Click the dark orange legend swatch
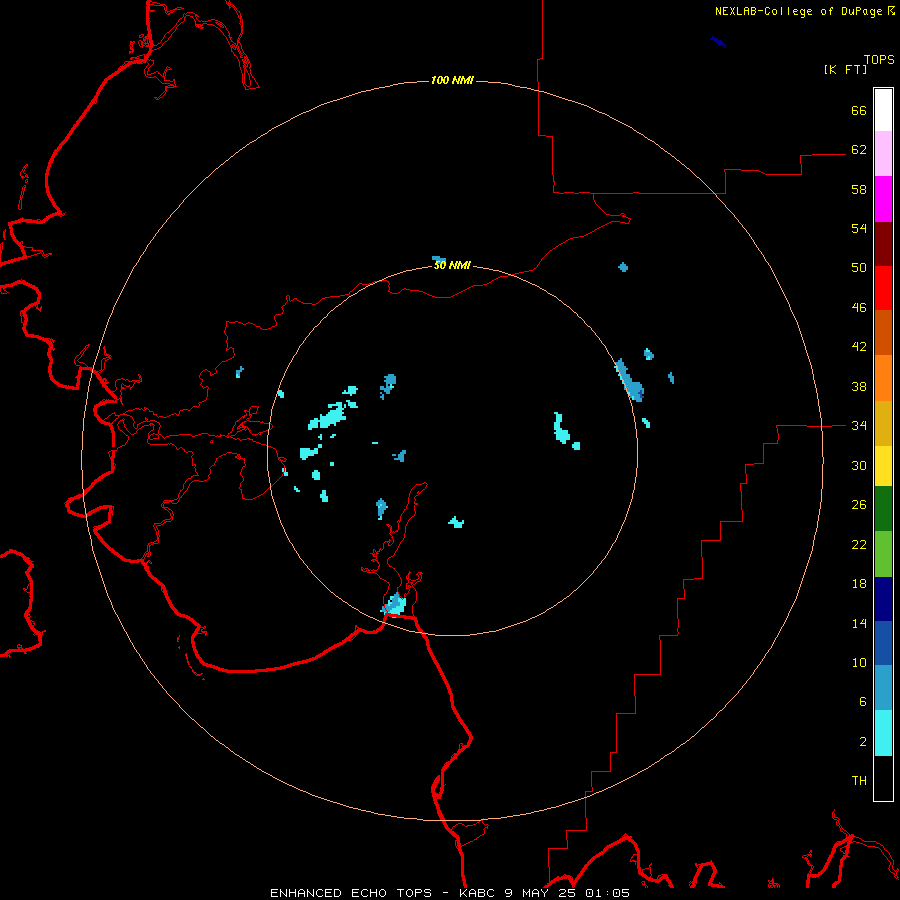The width and height of the screenshot is (900, 900). (883, 332)
